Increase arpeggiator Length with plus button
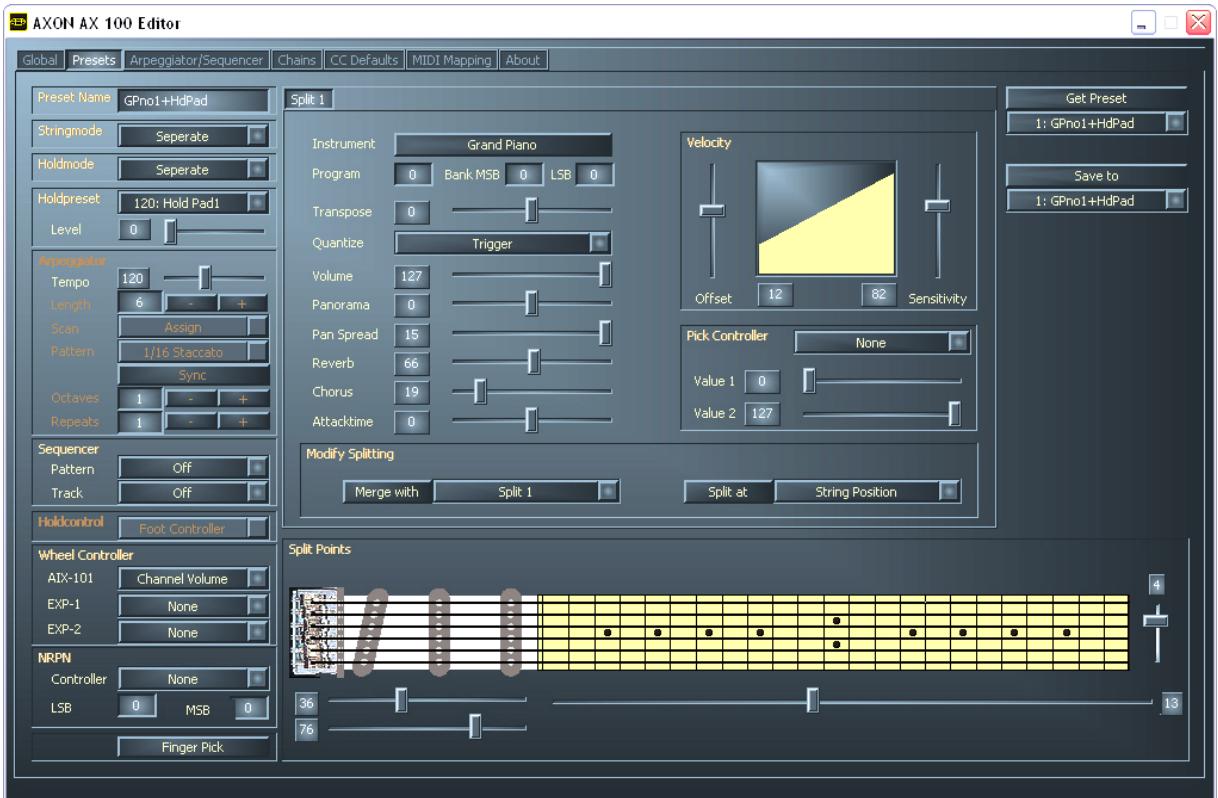 point(245,304)
